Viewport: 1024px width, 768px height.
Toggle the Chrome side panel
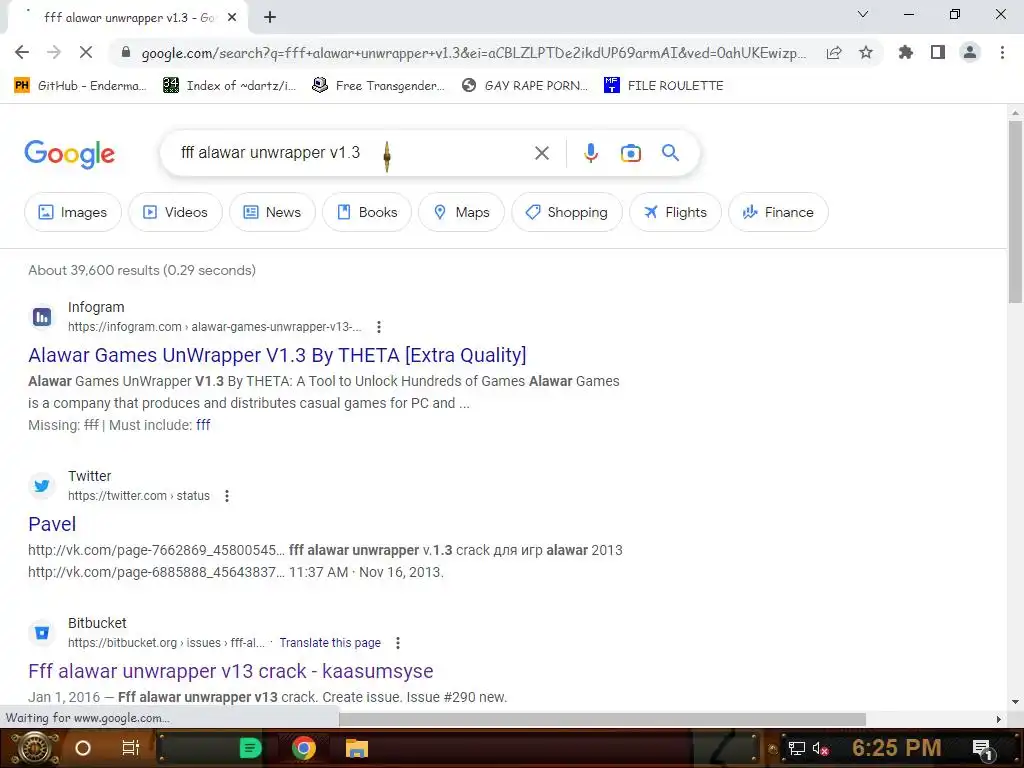(938, 52)
